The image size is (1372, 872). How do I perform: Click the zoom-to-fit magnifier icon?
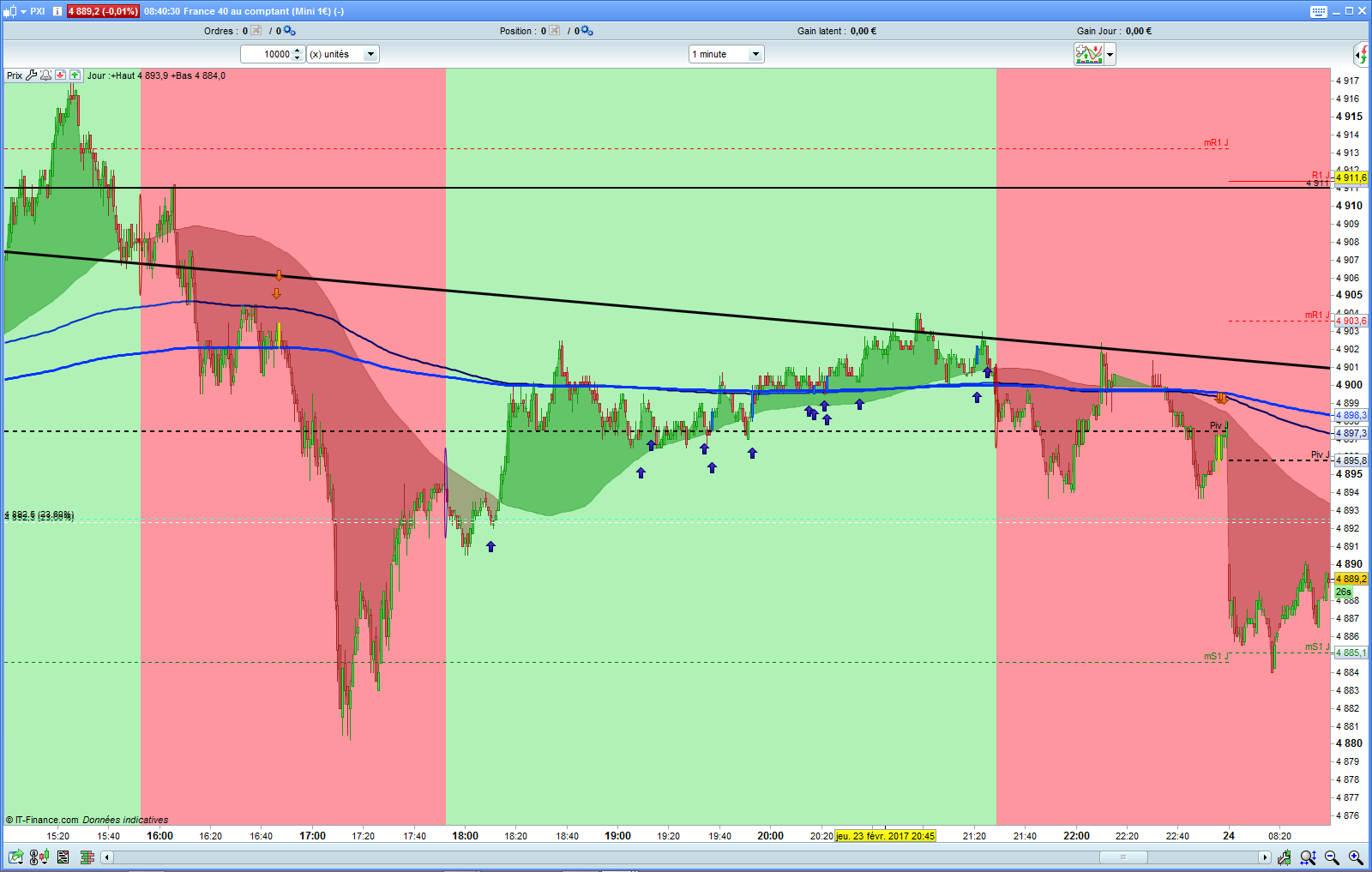[x=1308, y=857]
